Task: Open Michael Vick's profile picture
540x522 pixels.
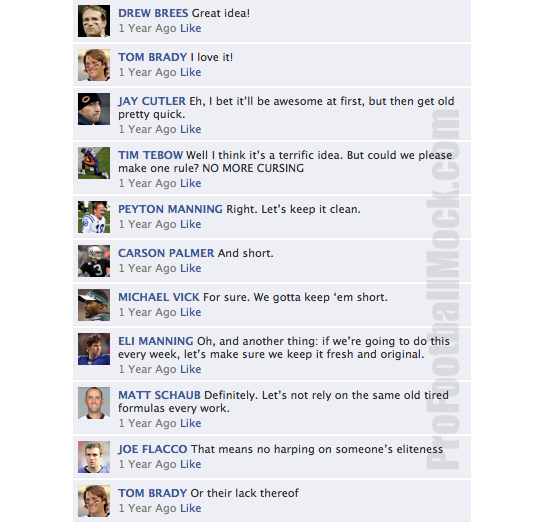Action: coord(94,305)
